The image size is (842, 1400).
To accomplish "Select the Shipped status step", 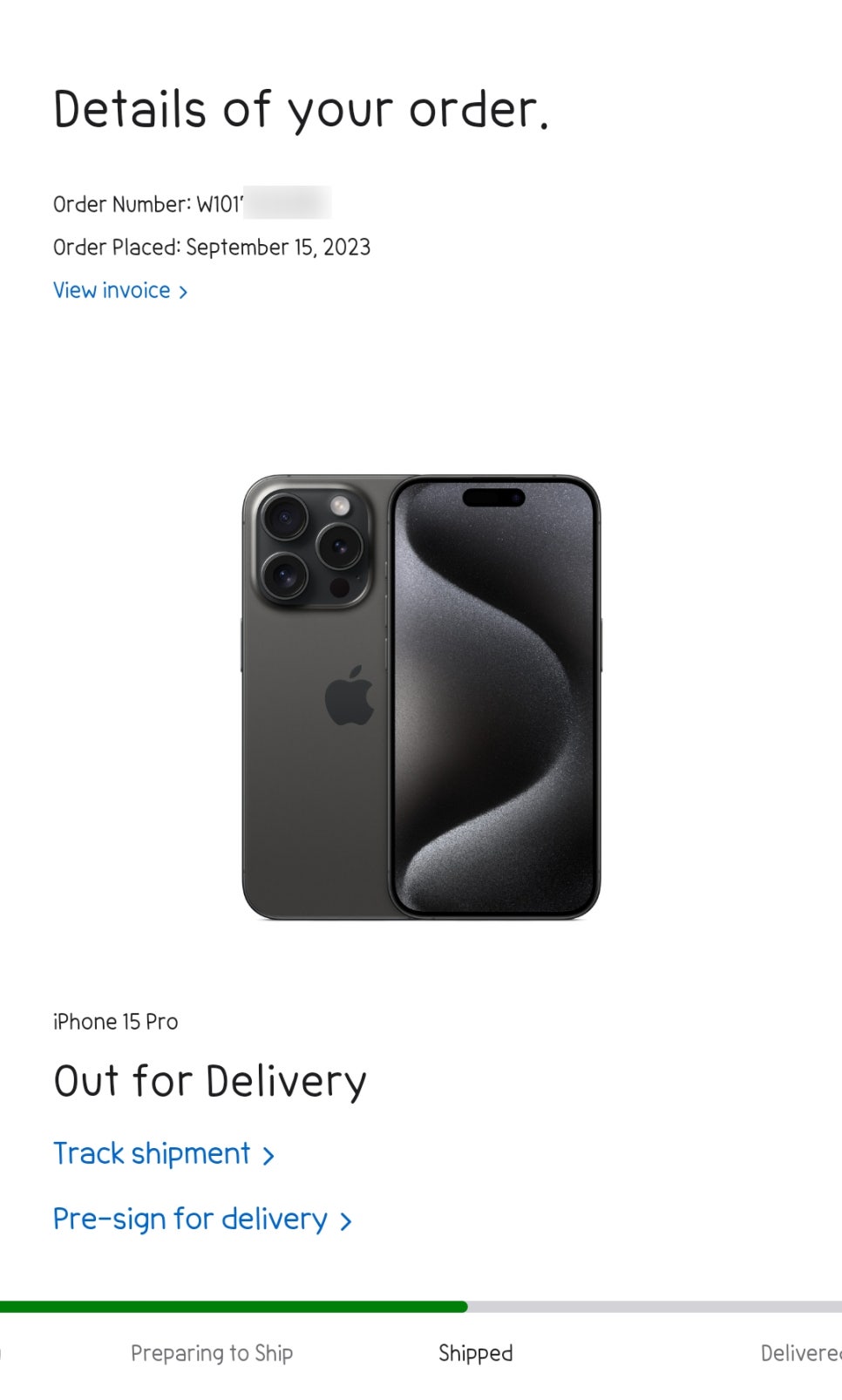I will pyautogui.click(x=475, y=1353).
